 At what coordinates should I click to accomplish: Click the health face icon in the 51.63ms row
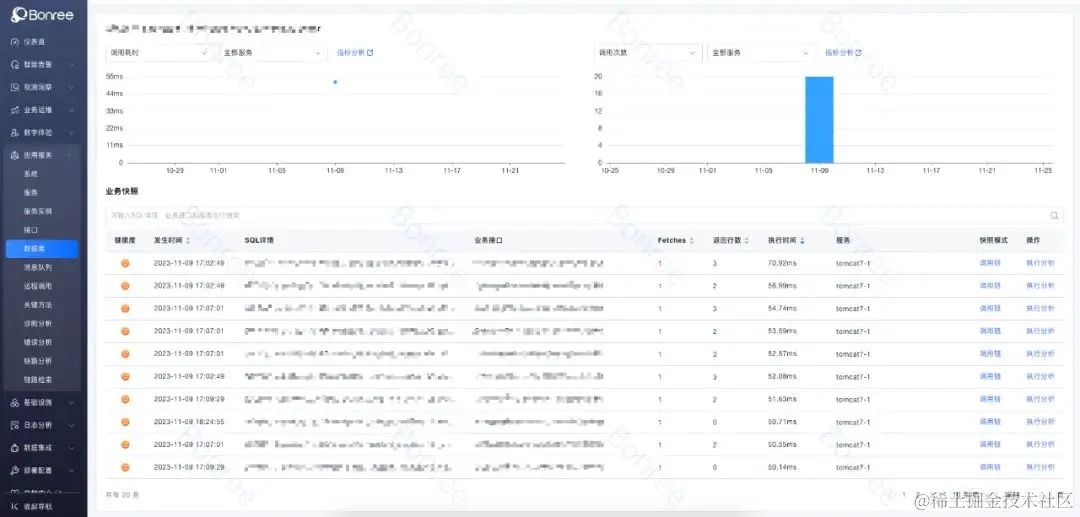[x=125, y=399]
